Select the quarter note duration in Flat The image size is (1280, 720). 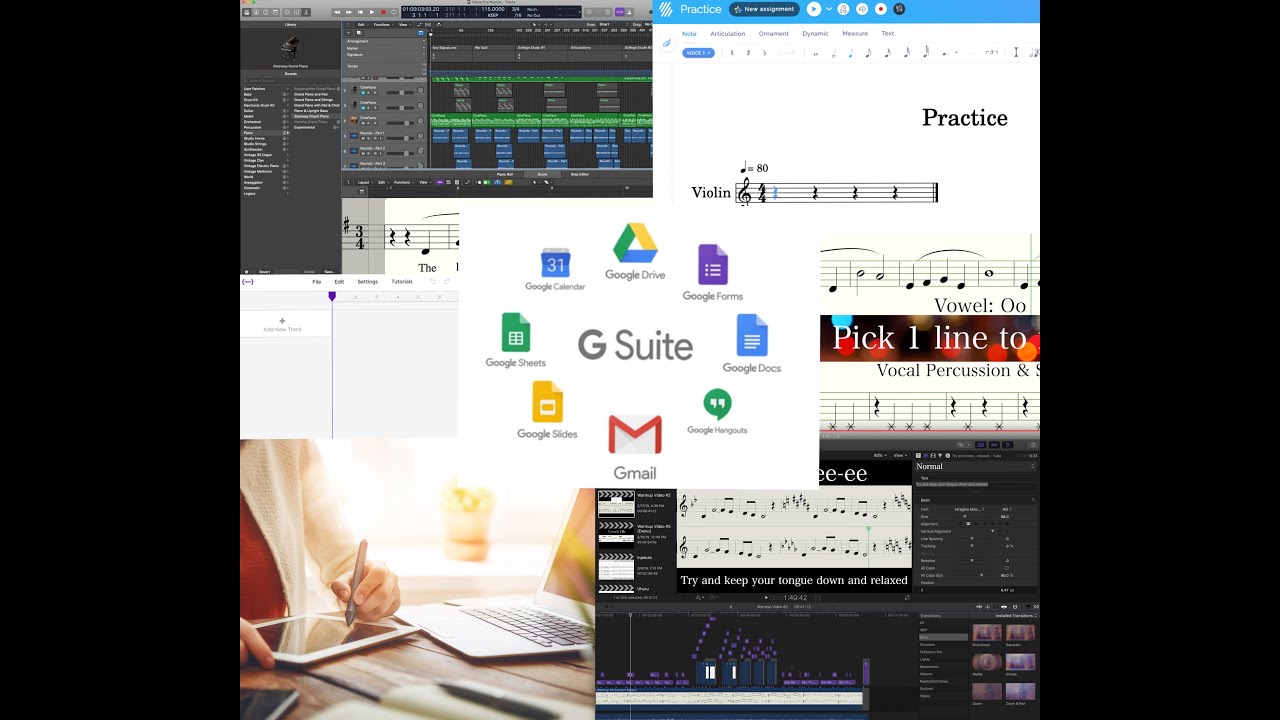850,53
